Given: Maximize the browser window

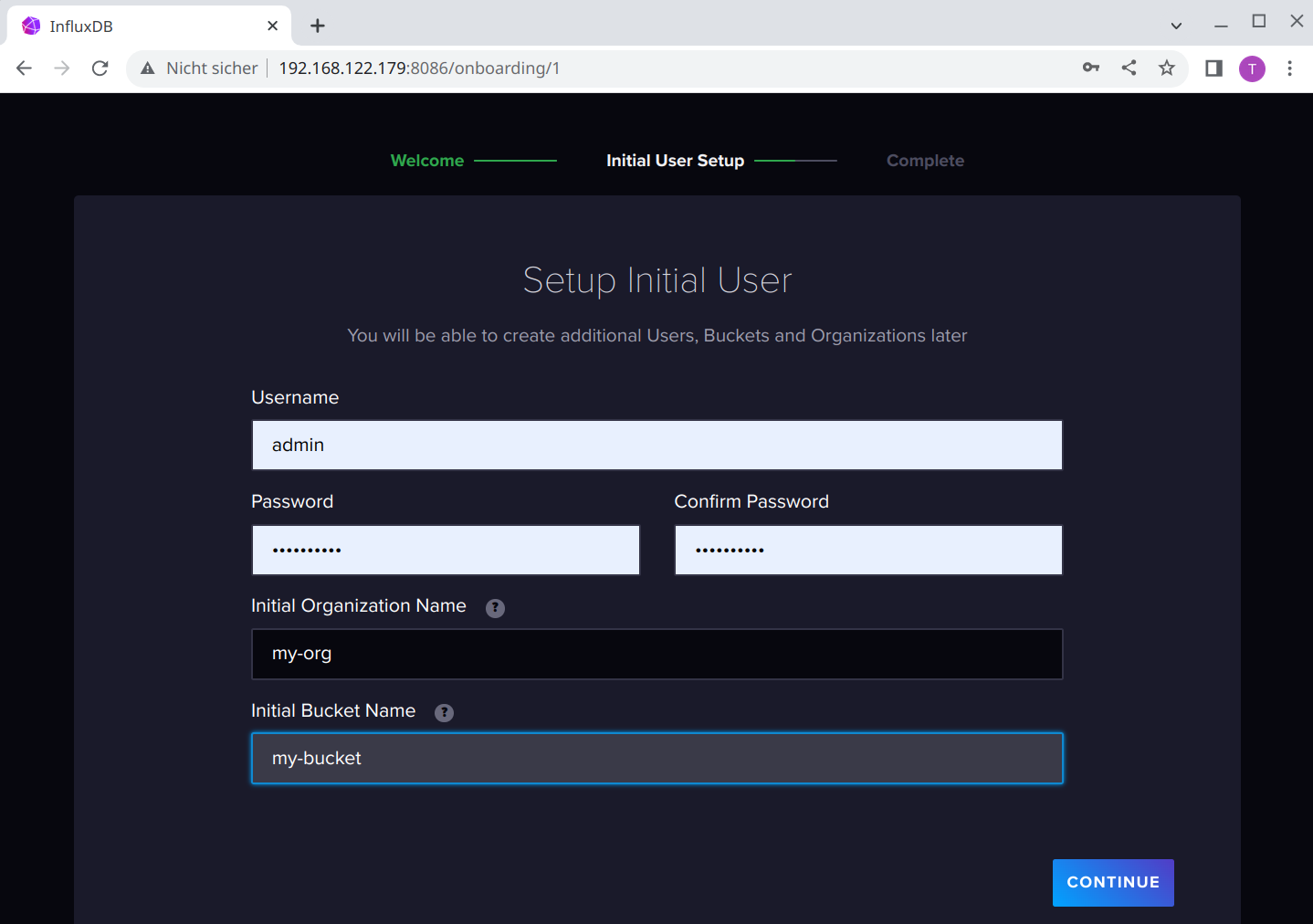Looking at the screenshot, I should 1259,21.
